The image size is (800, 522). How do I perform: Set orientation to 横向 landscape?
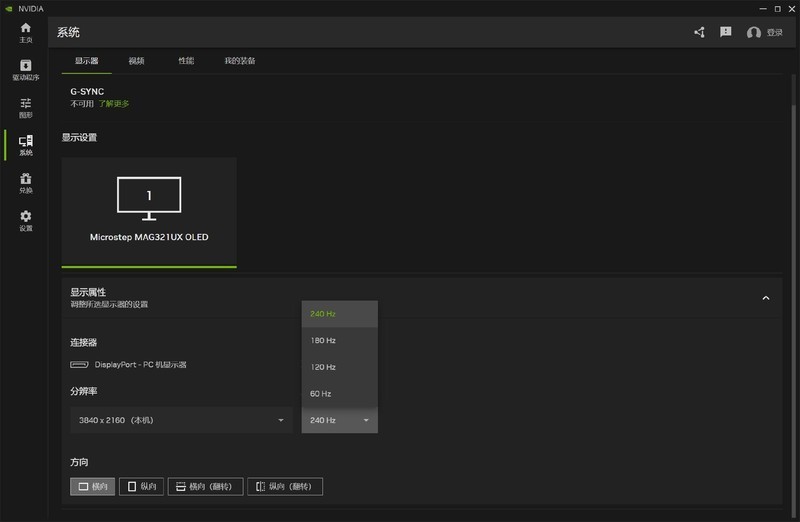pos(93,487)
